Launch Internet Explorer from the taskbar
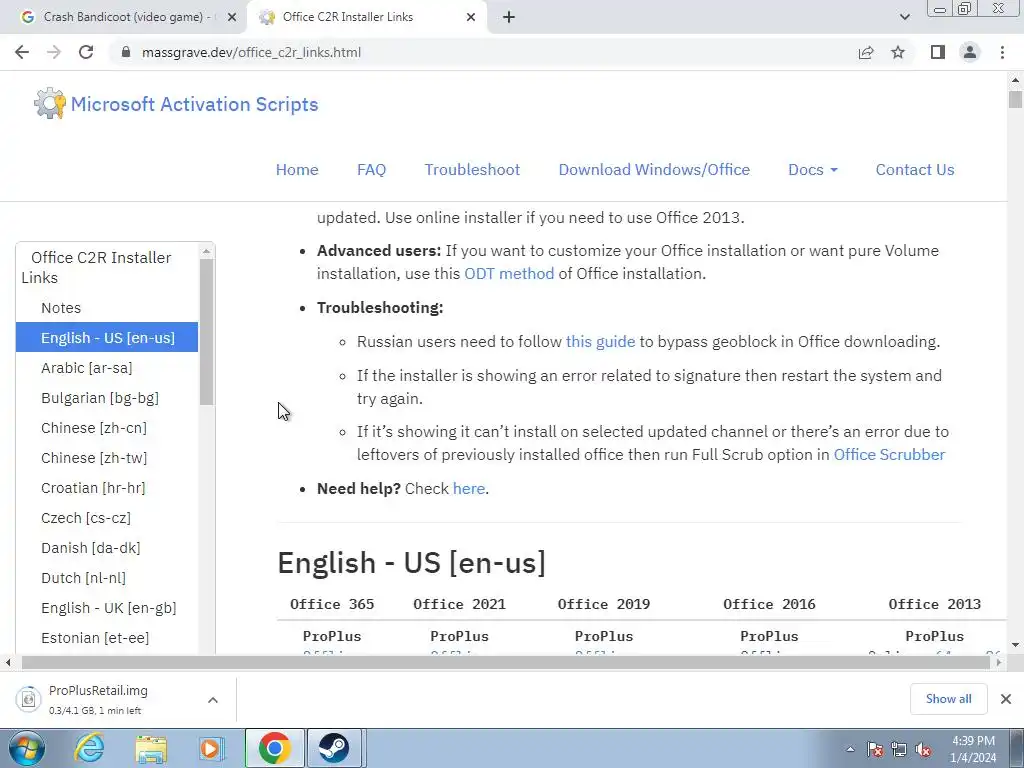The height and width of the screenshot is (768, 1024). [x=89, y=748]
